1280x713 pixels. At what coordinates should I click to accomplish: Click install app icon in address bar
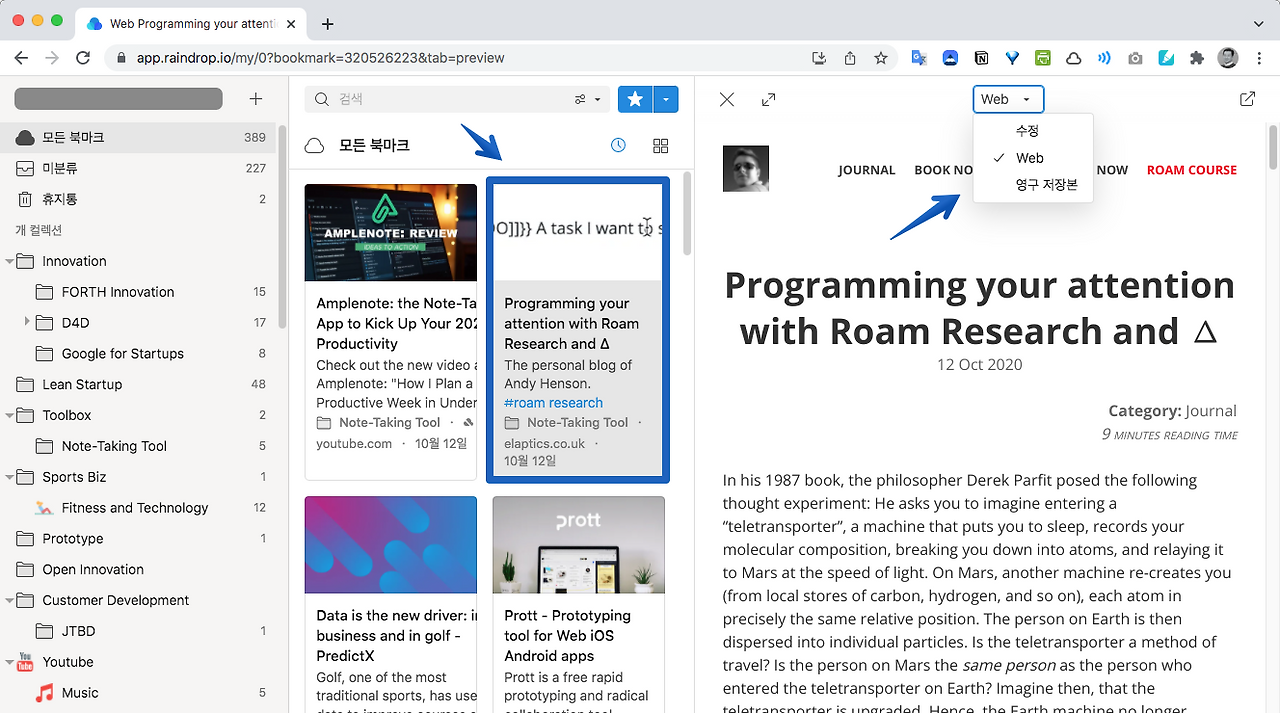(819, 58)
